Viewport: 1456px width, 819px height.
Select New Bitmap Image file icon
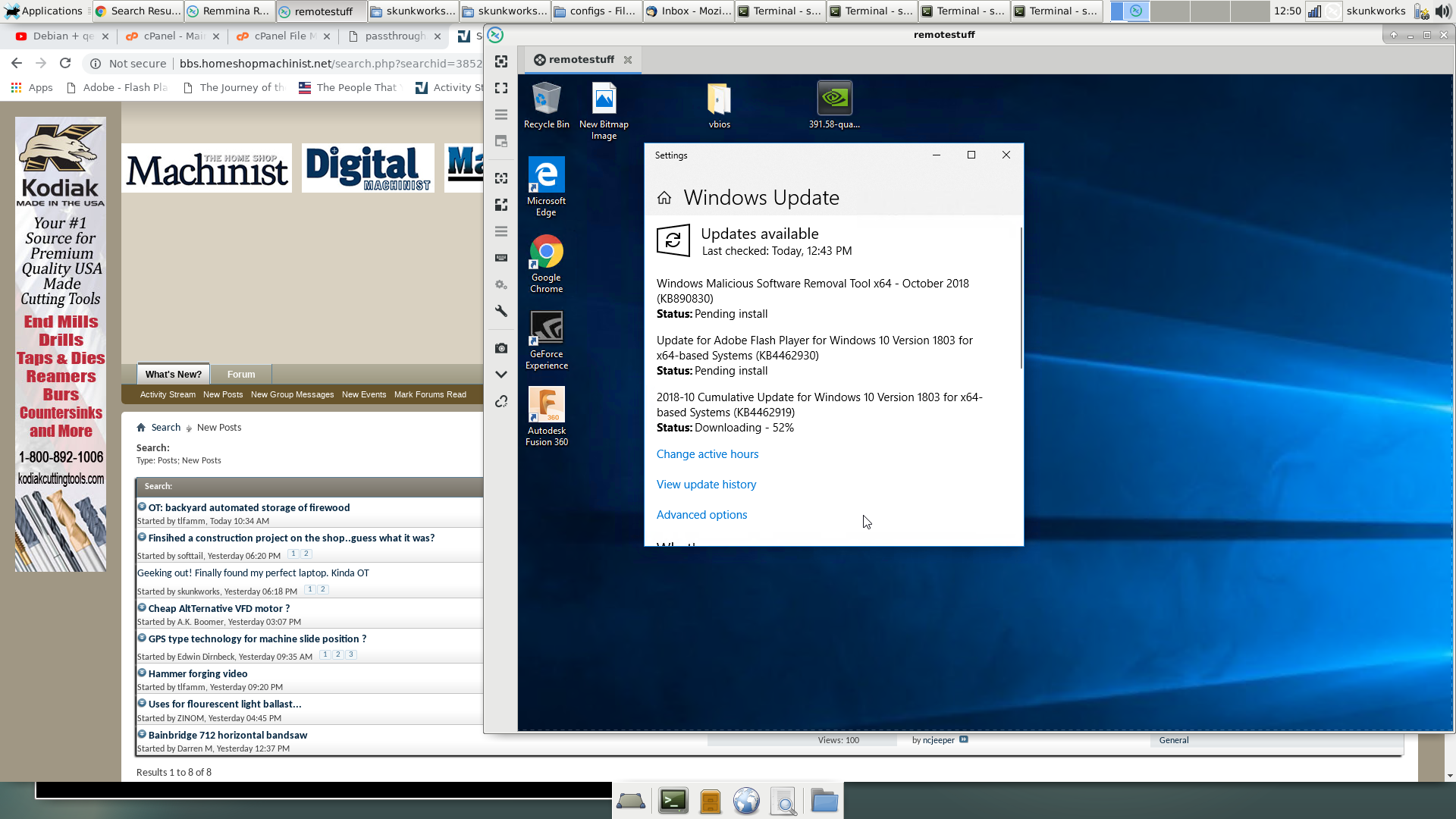pyautogui.click(x=604, y=111)
